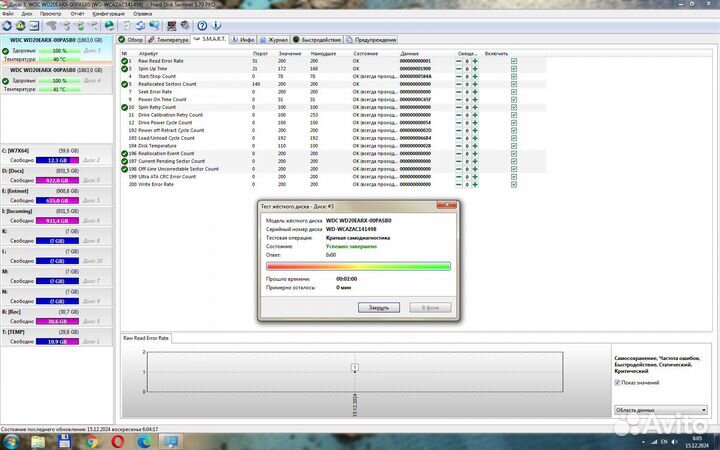Select second WDC WD20EARX disk (Диск 4) in list
The width and height of the screenshot is (720, 450).
point(56,79)
